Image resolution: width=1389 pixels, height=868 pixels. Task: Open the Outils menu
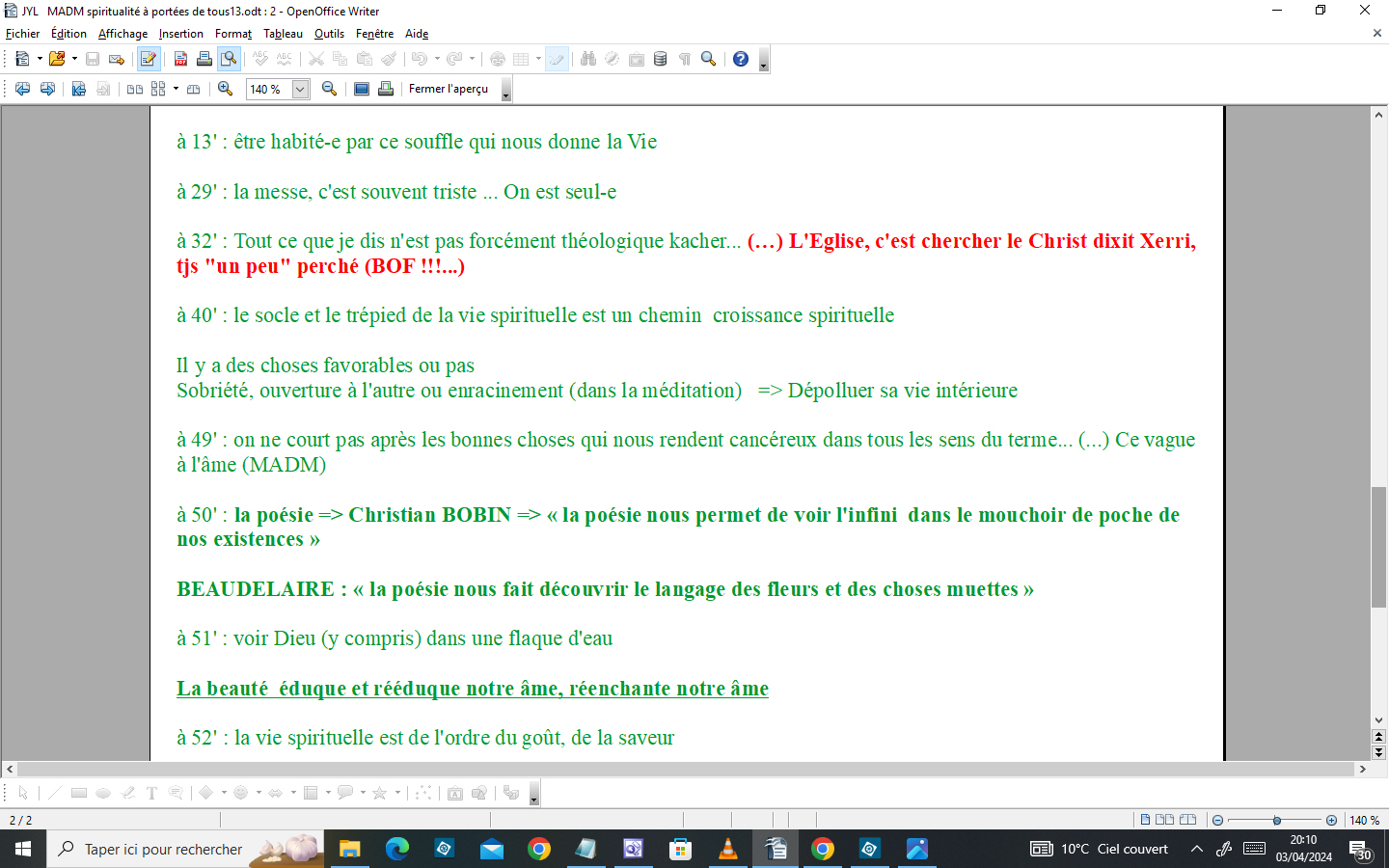[x=329, y=34]
